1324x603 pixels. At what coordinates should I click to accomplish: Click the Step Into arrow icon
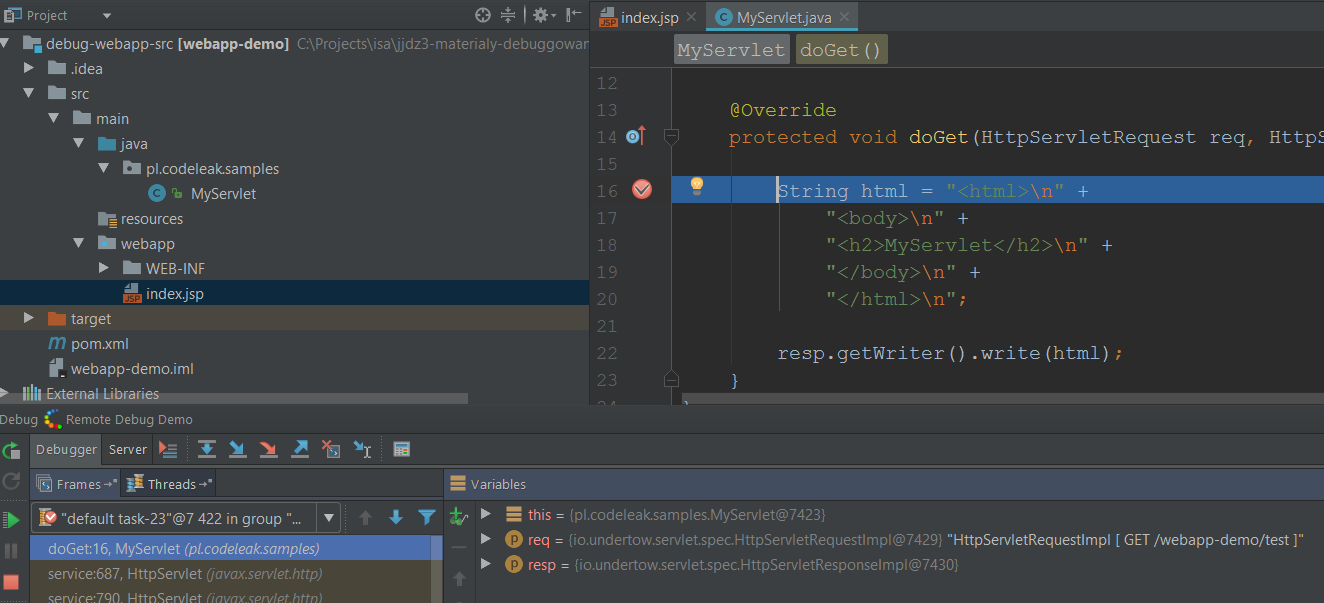(x=237, y=449)
